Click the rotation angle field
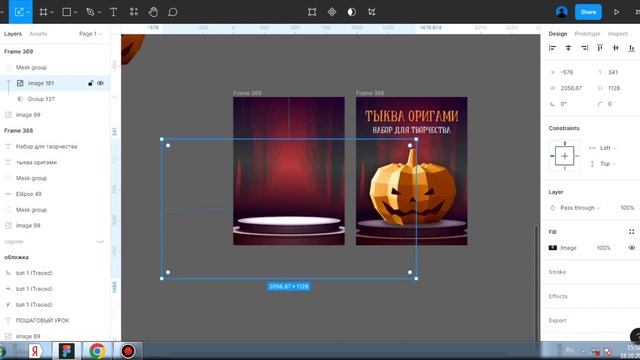 click(563, 104)
